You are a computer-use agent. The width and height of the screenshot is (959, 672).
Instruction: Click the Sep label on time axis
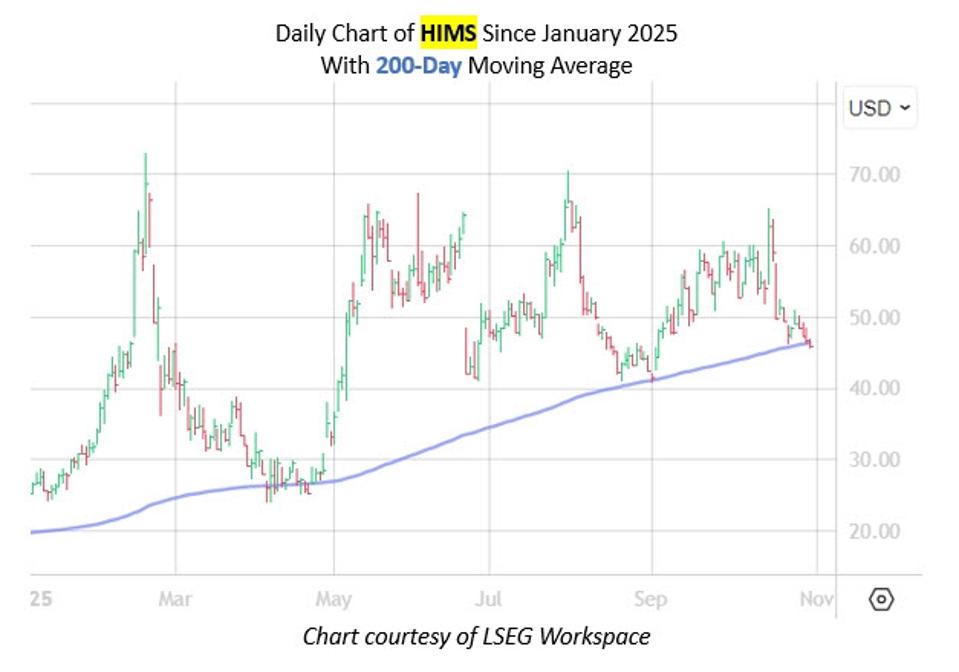(651, 600)
